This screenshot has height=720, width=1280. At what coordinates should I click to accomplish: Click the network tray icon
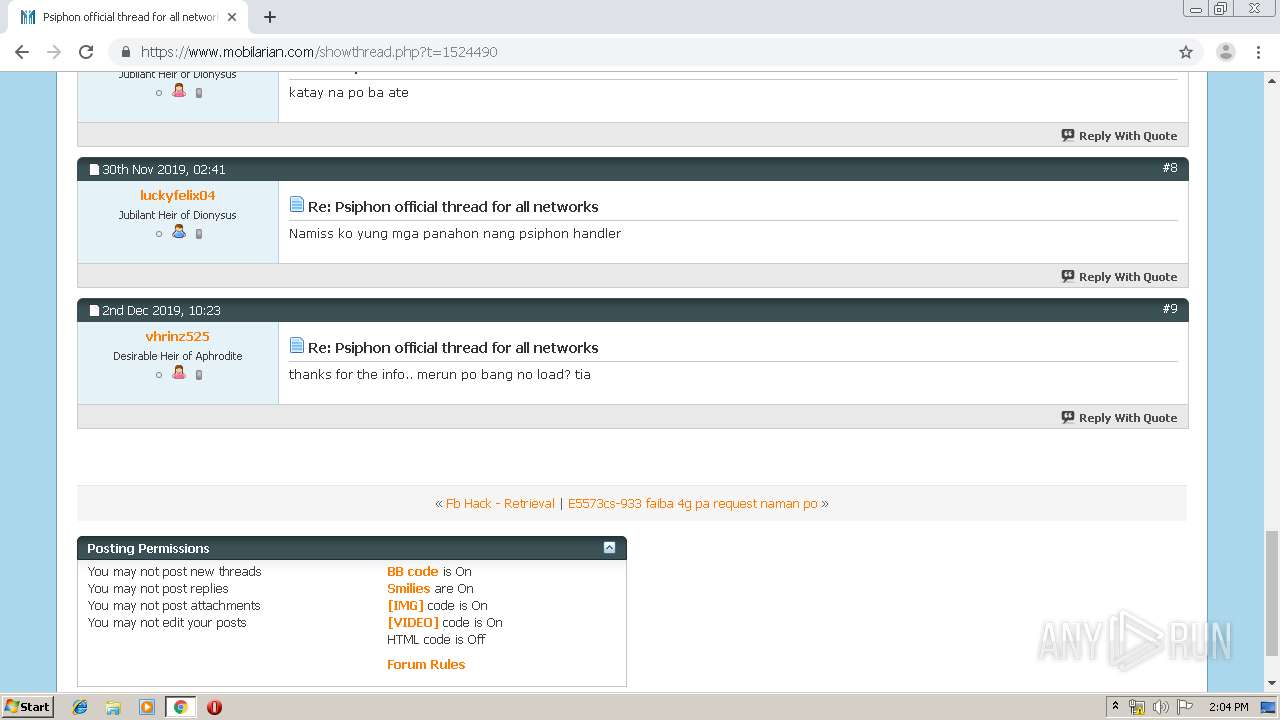(1137, 707)
